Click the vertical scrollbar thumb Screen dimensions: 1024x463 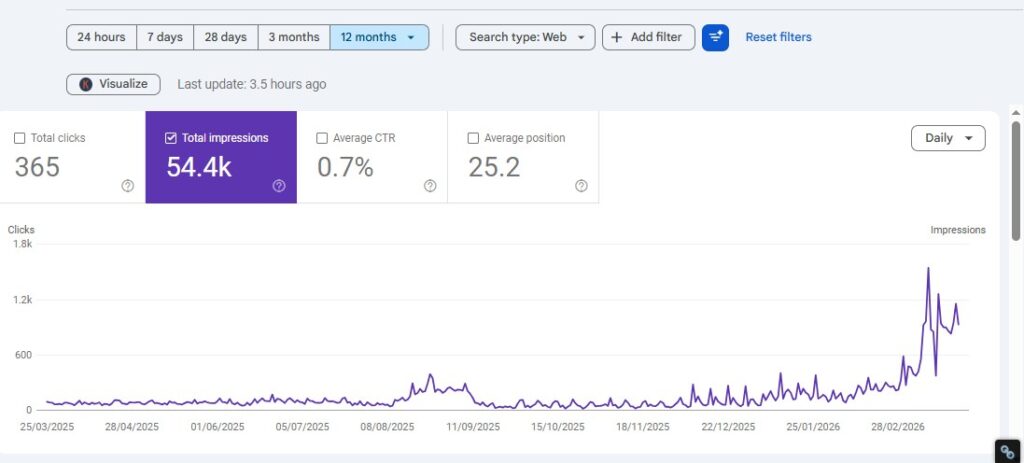(x=1017, y=180)
